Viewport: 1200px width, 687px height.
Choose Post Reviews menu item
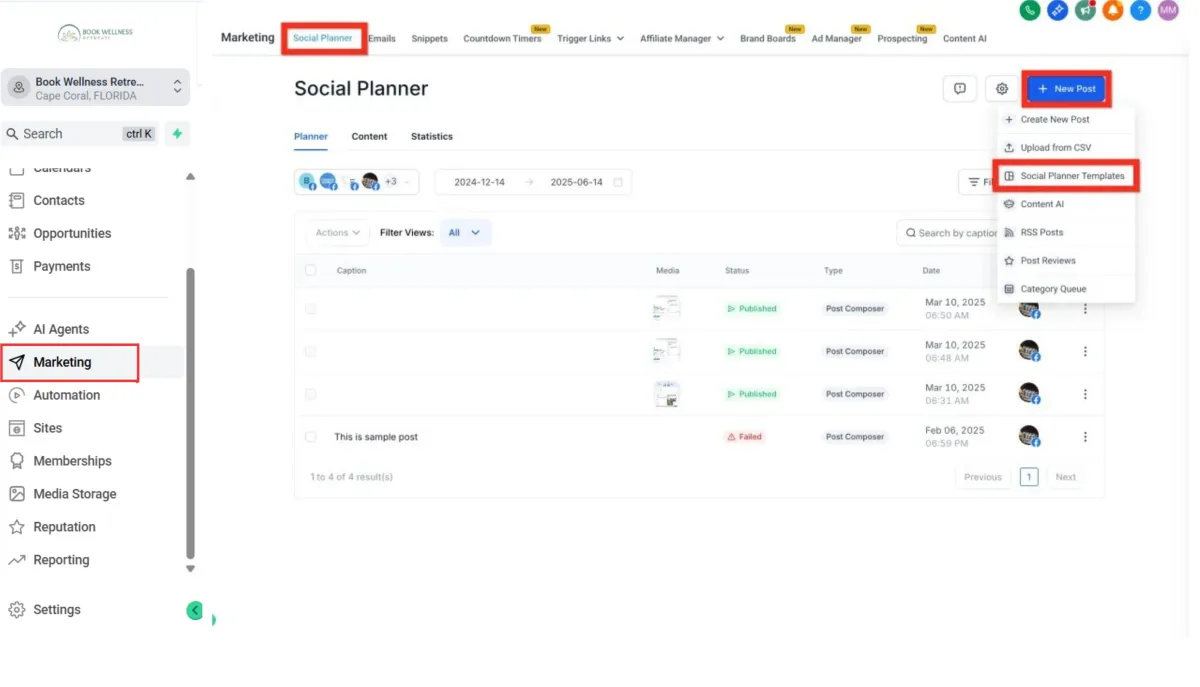[1065, 260]
